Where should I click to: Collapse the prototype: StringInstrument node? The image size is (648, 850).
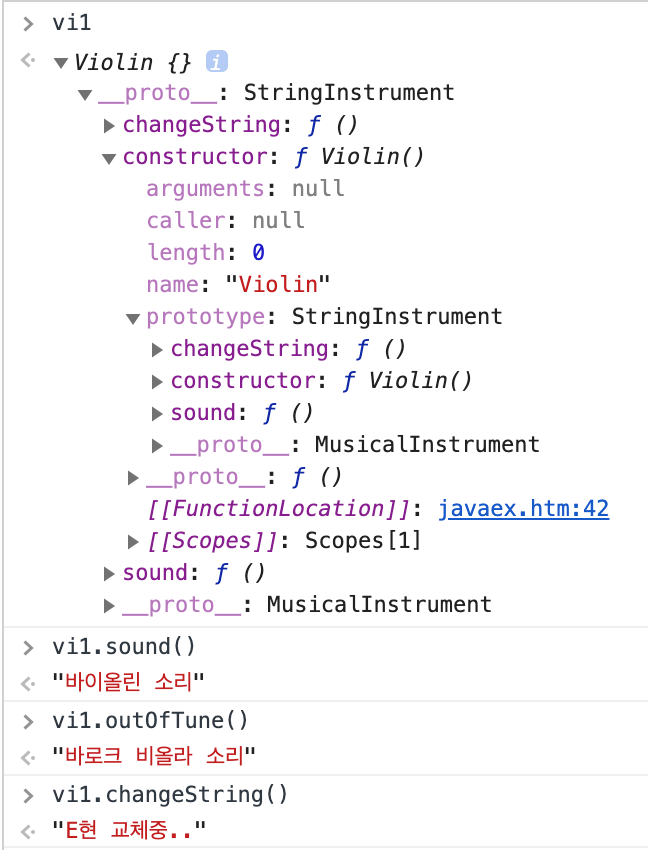point(133,318)
